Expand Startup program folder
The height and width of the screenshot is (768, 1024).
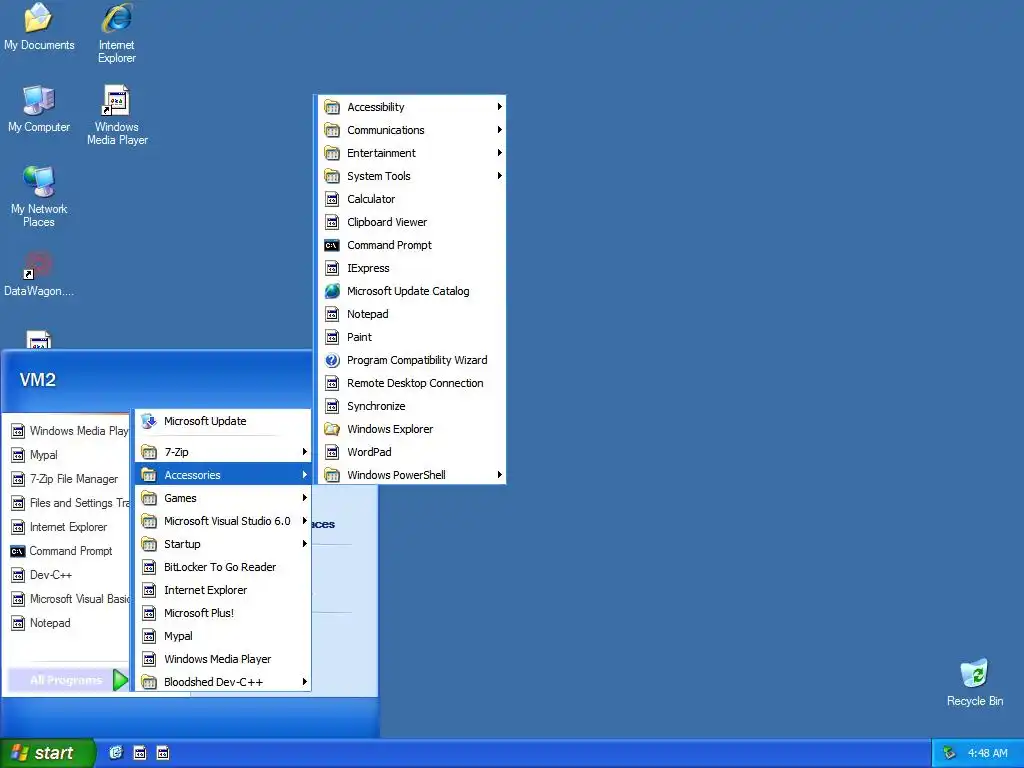tap(223, 544)
